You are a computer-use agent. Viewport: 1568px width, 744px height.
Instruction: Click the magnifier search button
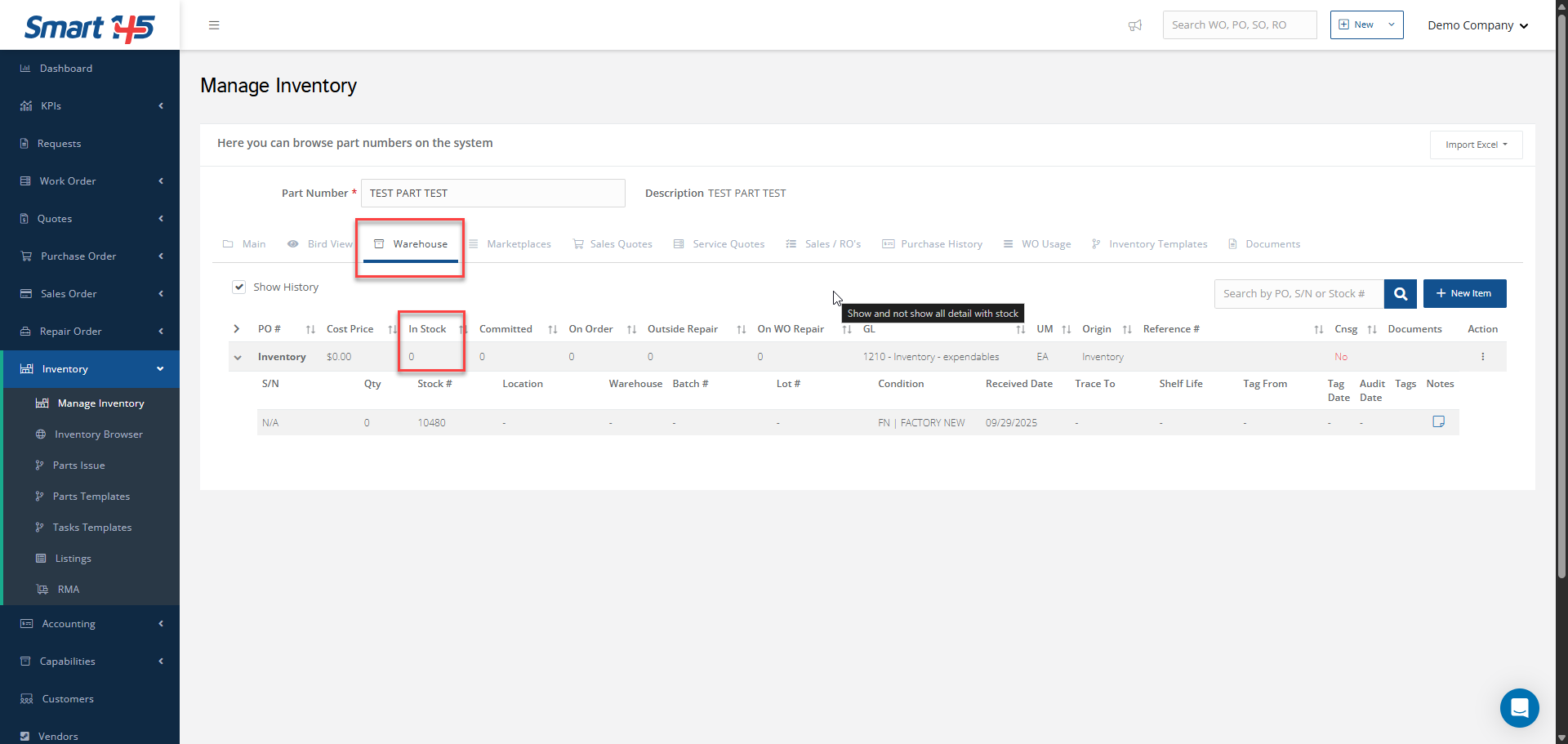pos(1400,294)
